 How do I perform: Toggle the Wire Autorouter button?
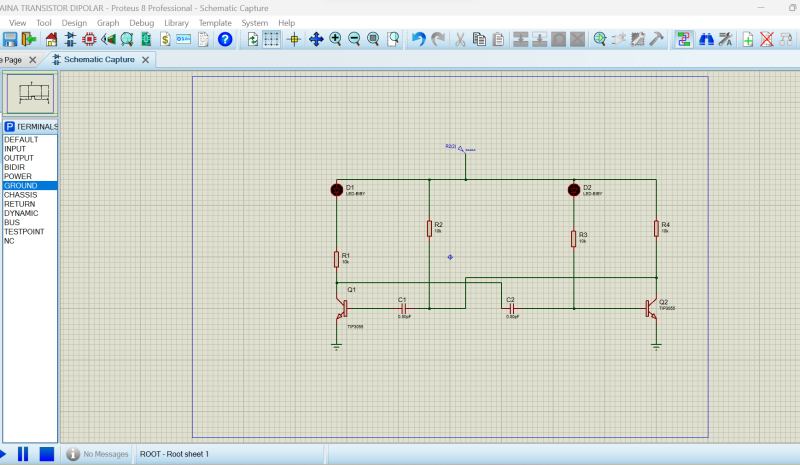click(684, 40)
